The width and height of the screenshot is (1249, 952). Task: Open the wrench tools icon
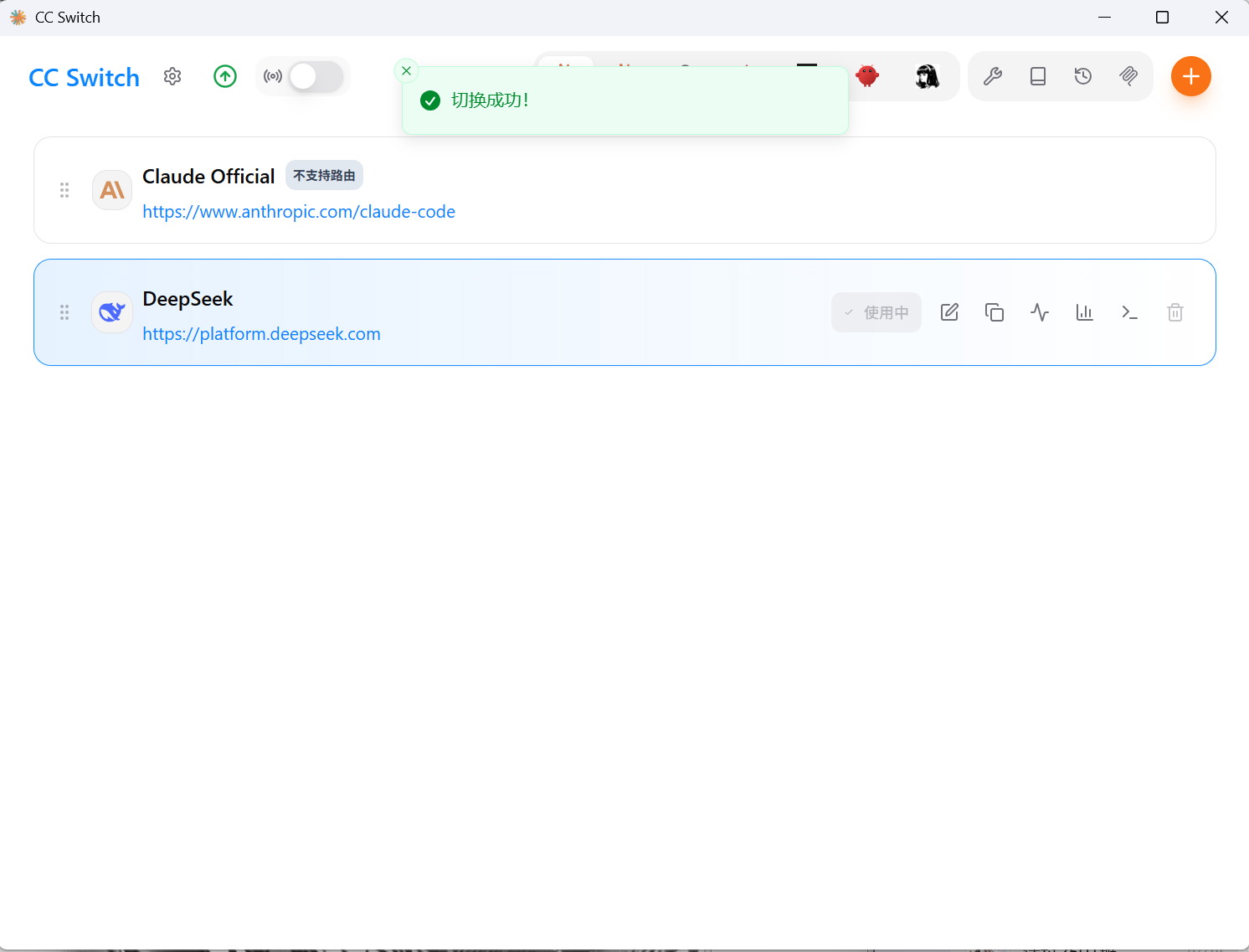[x=993, y=76]
